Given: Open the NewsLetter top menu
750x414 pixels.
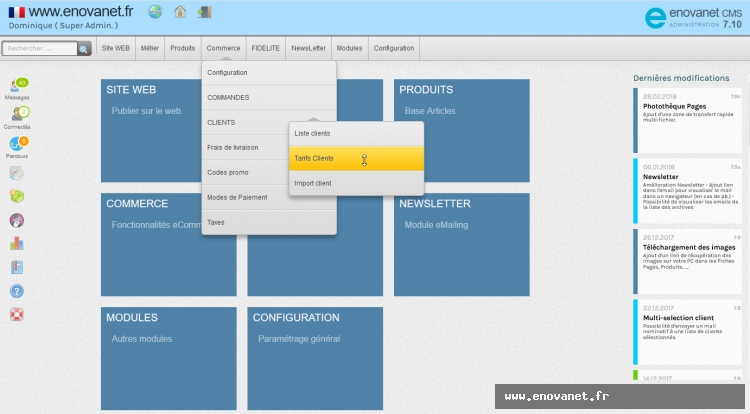Looking at the screenshot, I should coord(308,48).
